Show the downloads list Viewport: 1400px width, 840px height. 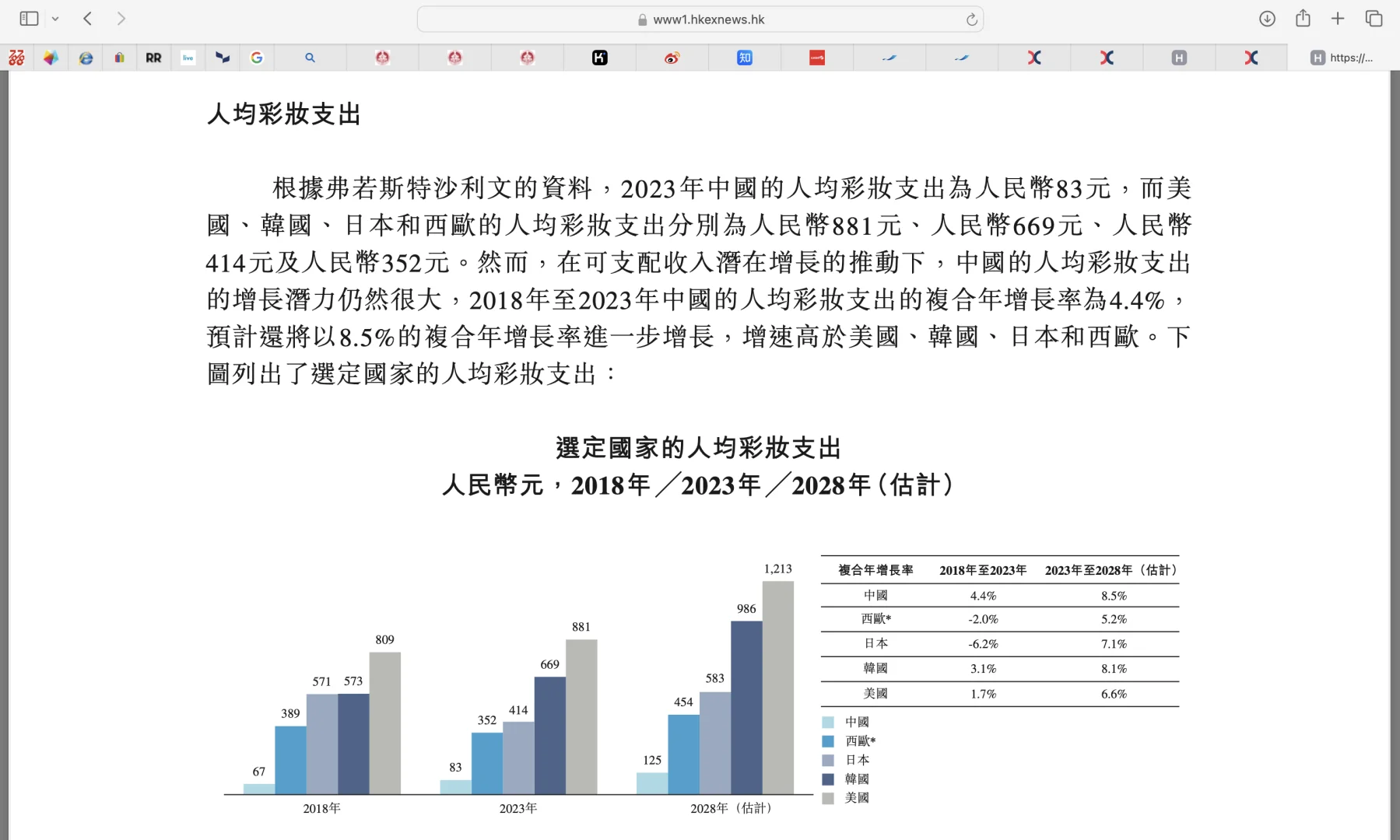coord(1267,19)
